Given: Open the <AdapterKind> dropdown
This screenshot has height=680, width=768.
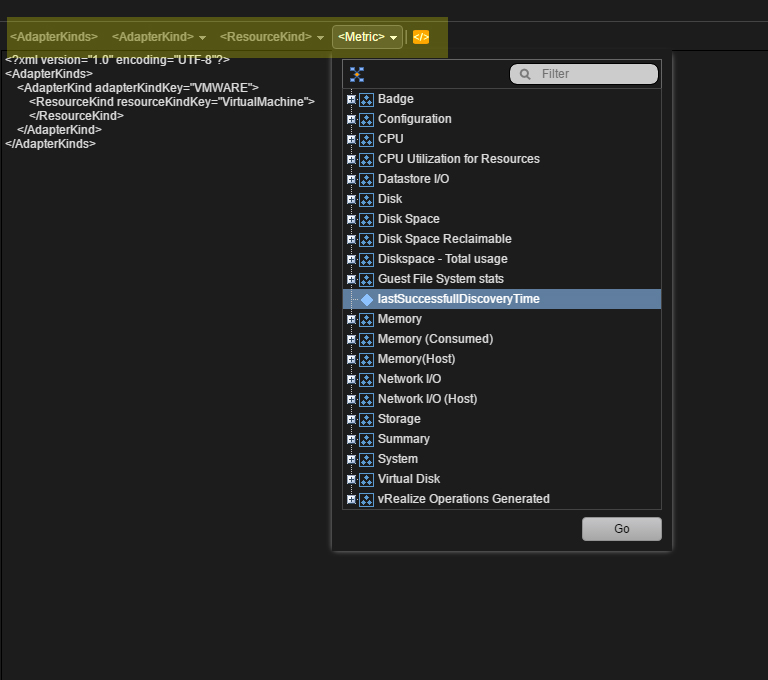Looking at the screenshot, I should click(159, 37).
